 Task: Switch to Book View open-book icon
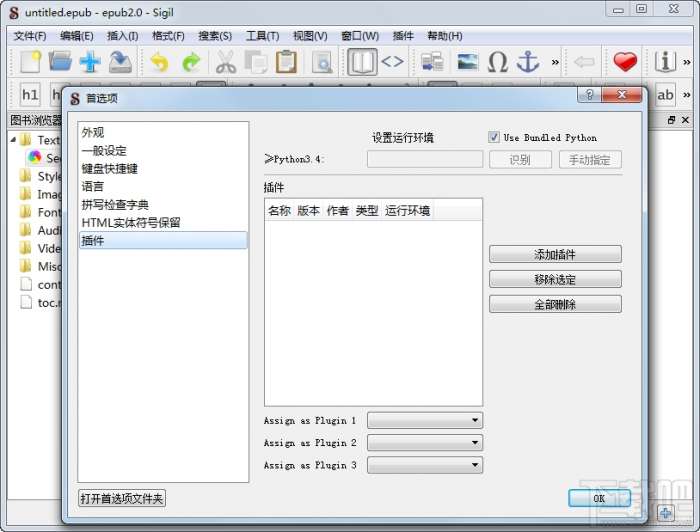point(362,62)
